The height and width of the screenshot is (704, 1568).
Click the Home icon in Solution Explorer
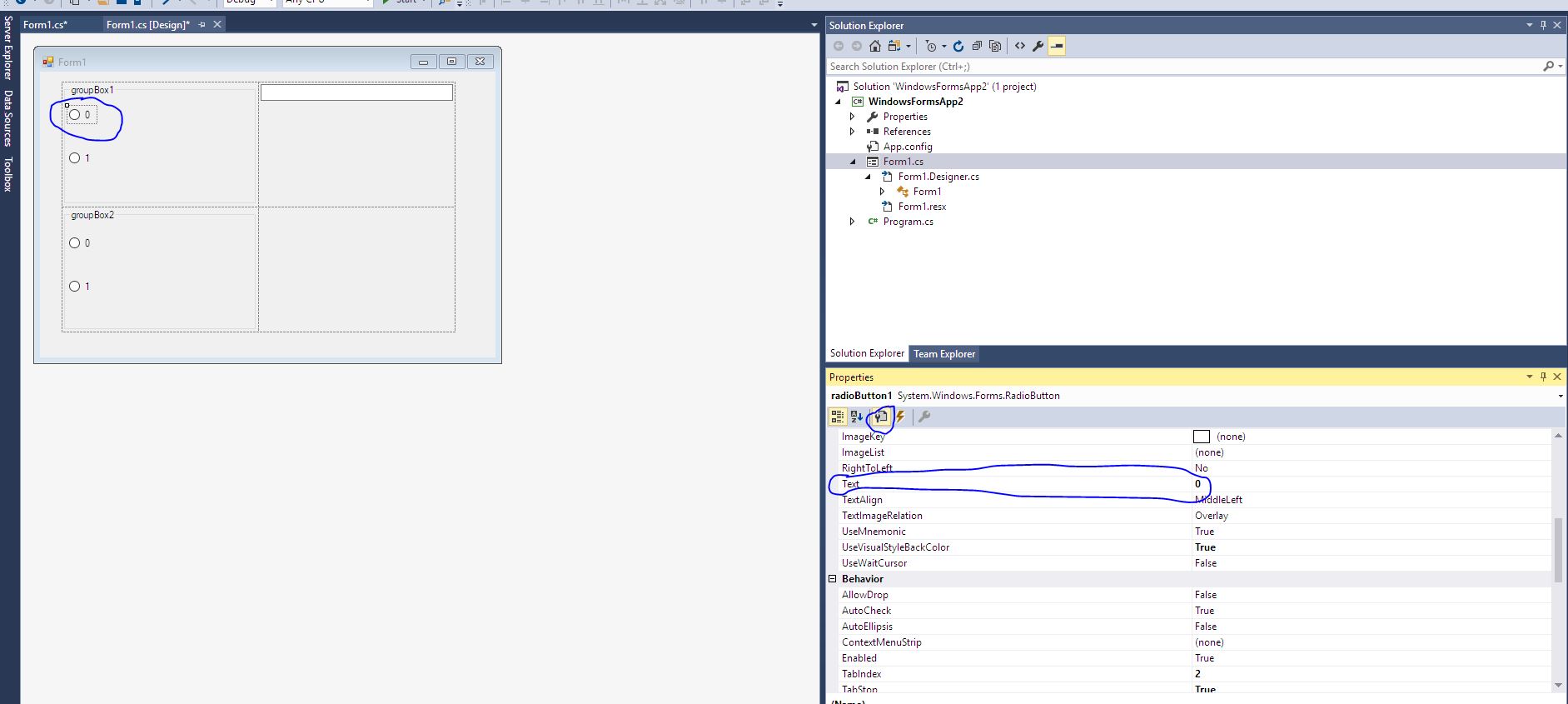(x=874, y=47)
